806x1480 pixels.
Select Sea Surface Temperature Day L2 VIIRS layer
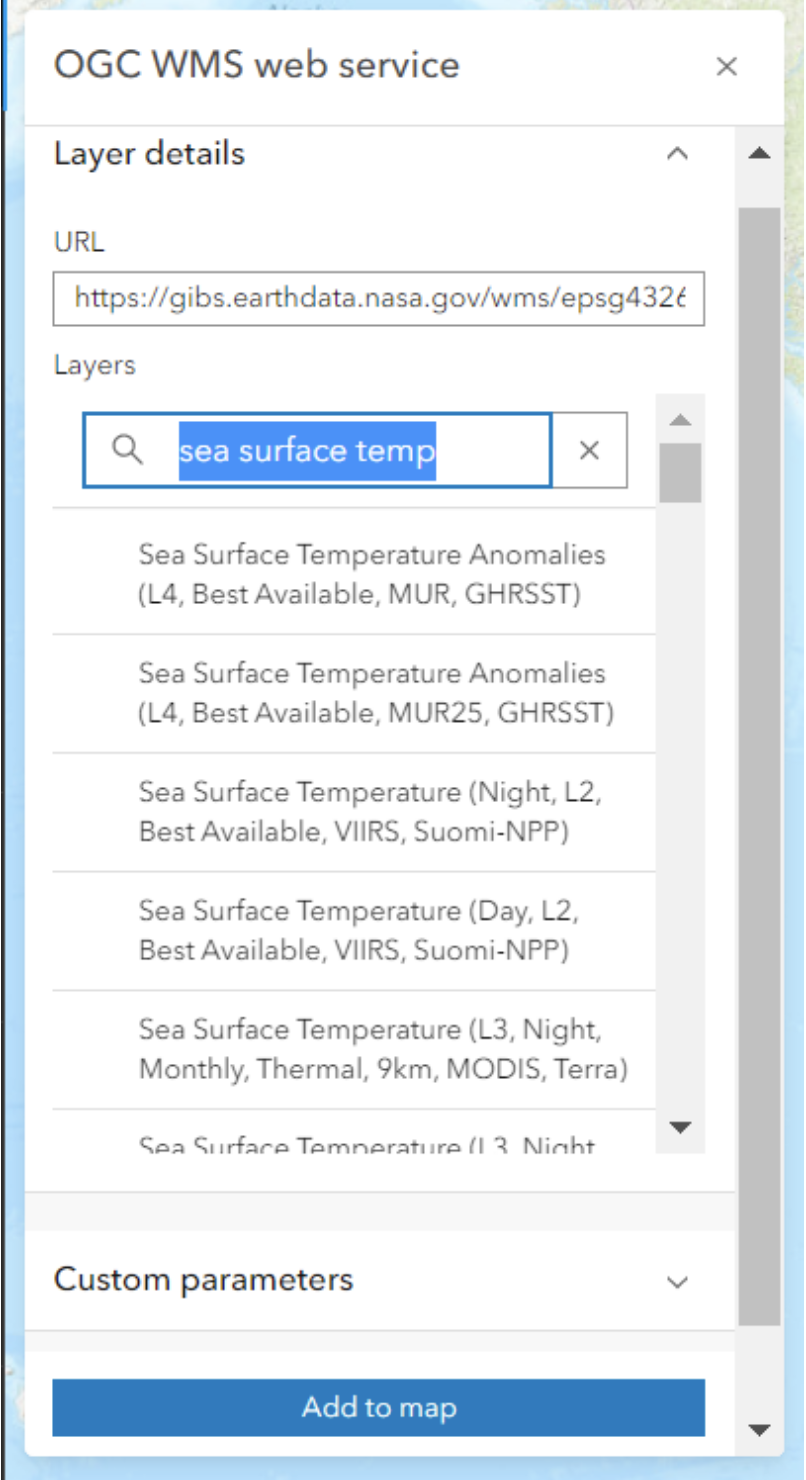pyautogui.click(x=355, y=931)
